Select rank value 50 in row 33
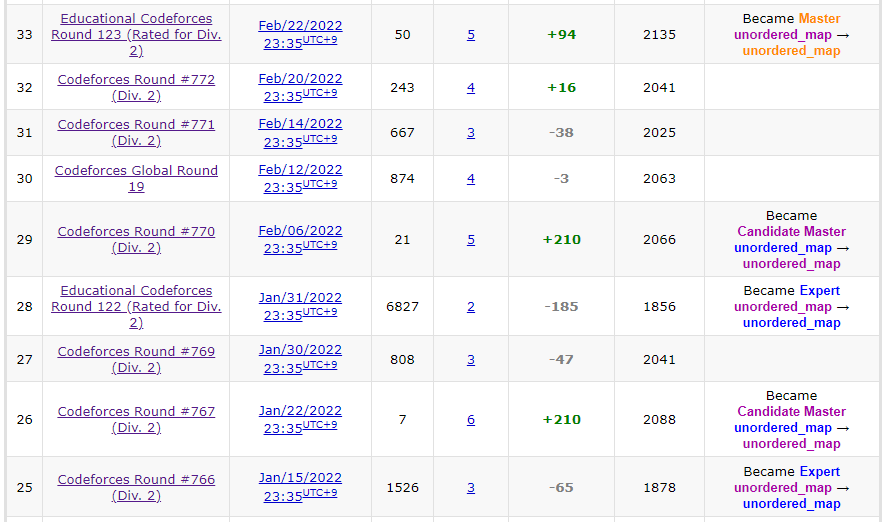 (402, 34)
